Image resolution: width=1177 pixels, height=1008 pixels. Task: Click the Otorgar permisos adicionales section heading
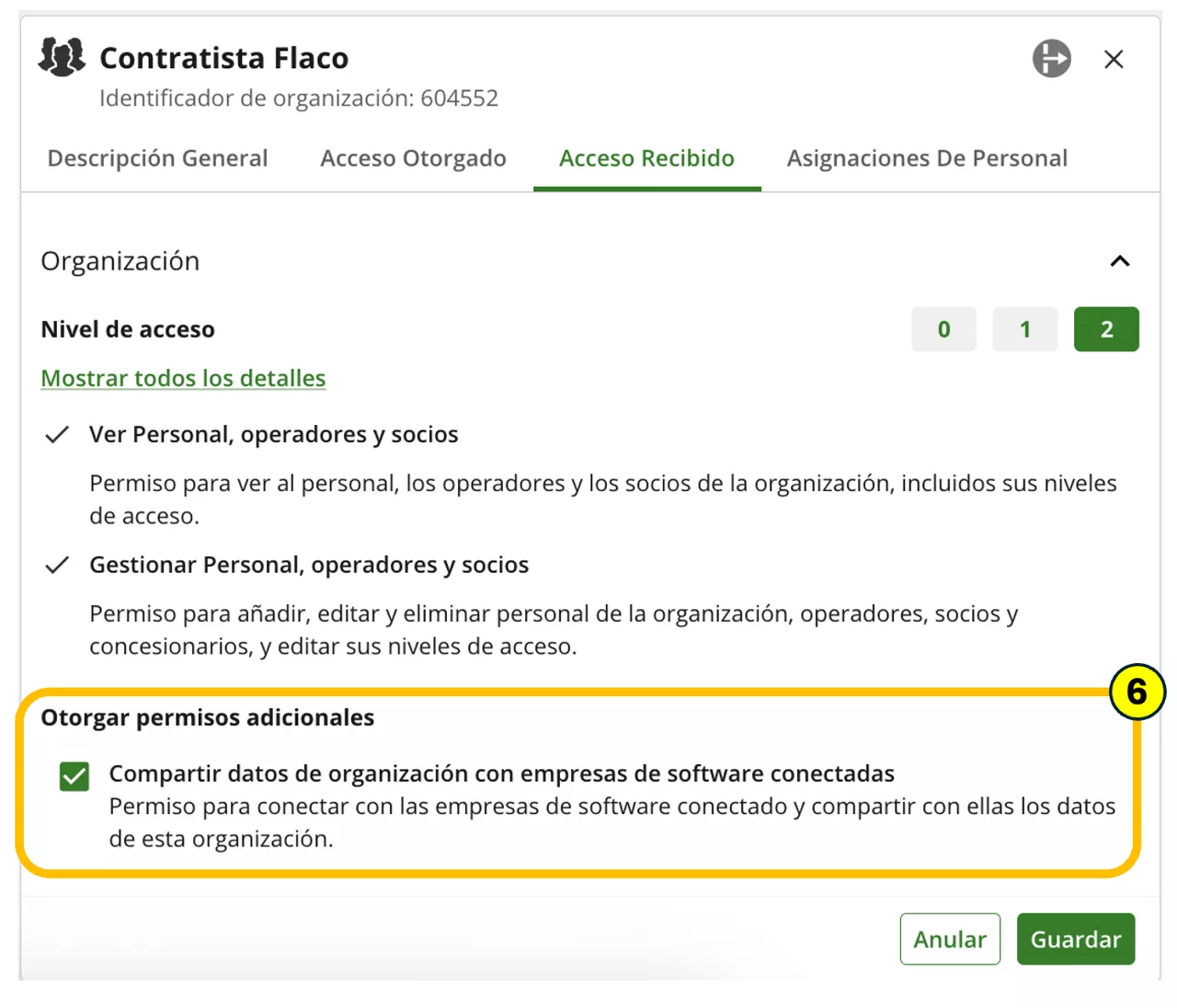coord(207,717)
